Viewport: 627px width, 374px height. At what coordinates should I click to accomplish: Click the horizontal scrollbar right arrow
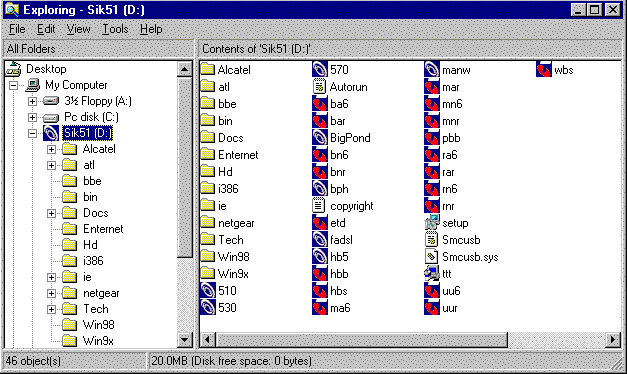tap(612, 340)
